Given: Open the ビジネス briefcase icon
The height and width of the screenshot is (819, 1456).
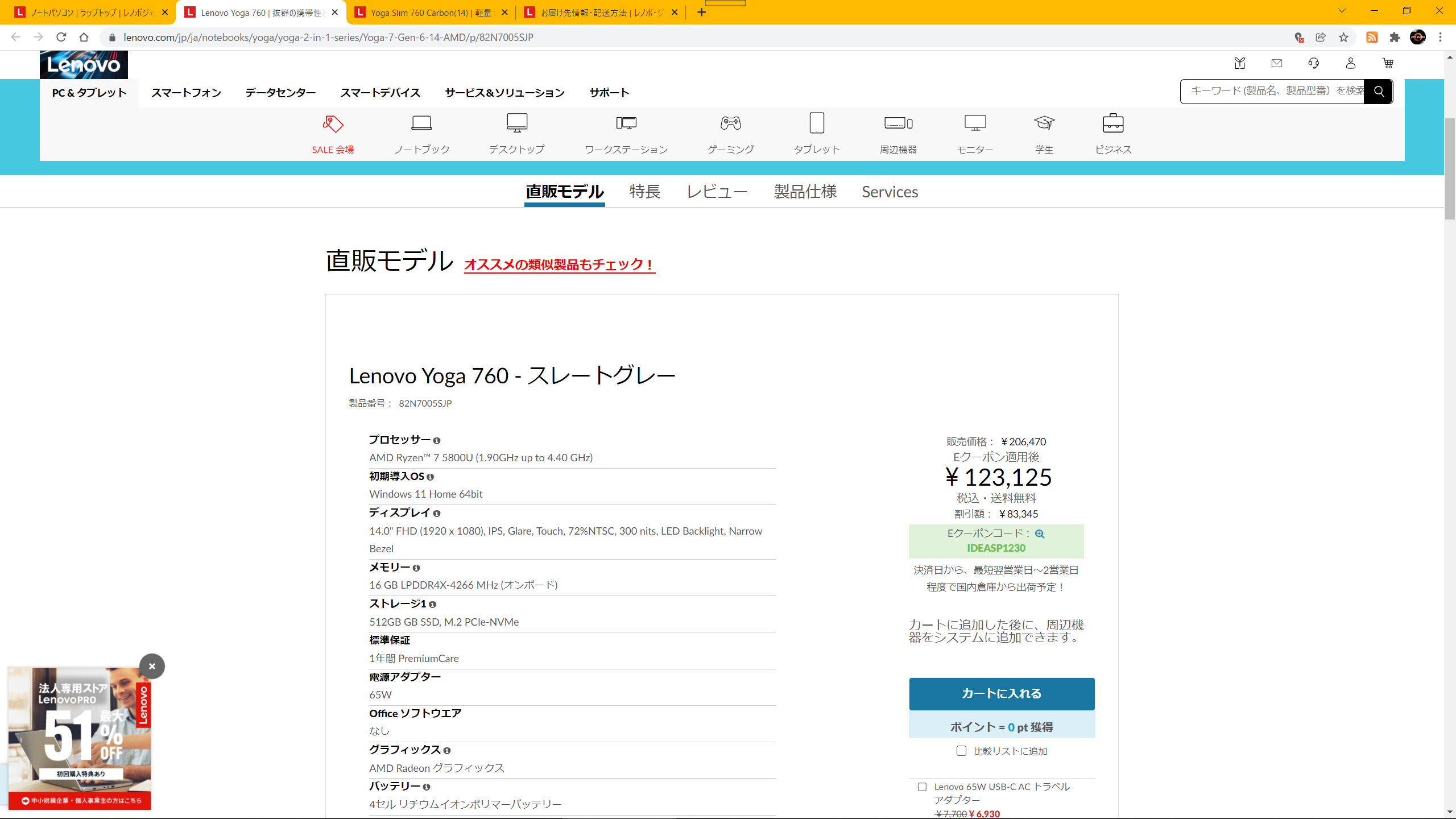Looking at the screenshot, I should [1113, 123].
